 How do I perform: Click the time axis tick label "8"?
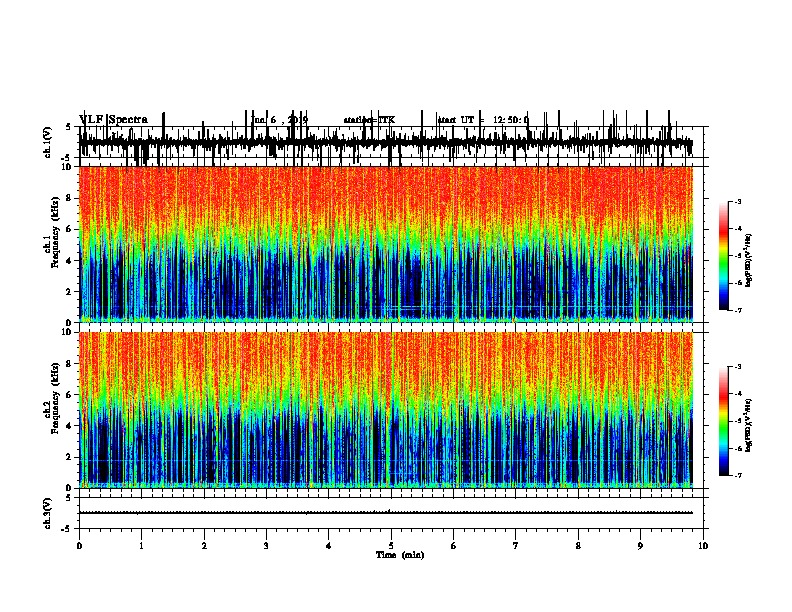click(x=578, y=546)
